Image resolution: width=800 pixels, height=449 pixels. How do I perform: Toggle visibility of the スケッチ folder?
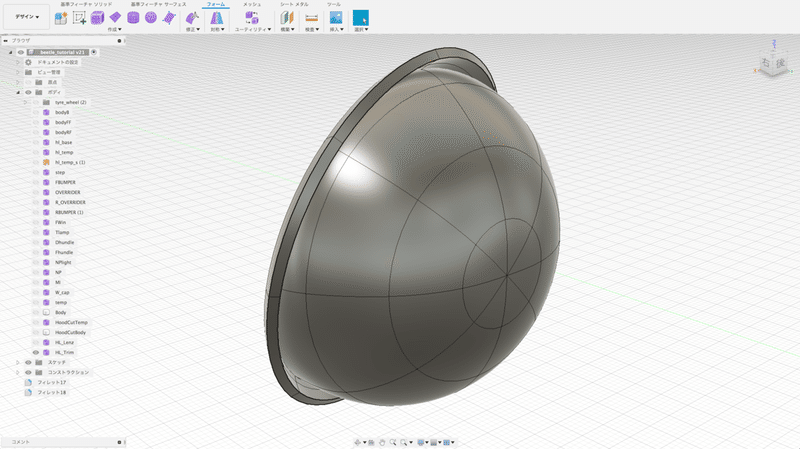[x=29, y=362]
